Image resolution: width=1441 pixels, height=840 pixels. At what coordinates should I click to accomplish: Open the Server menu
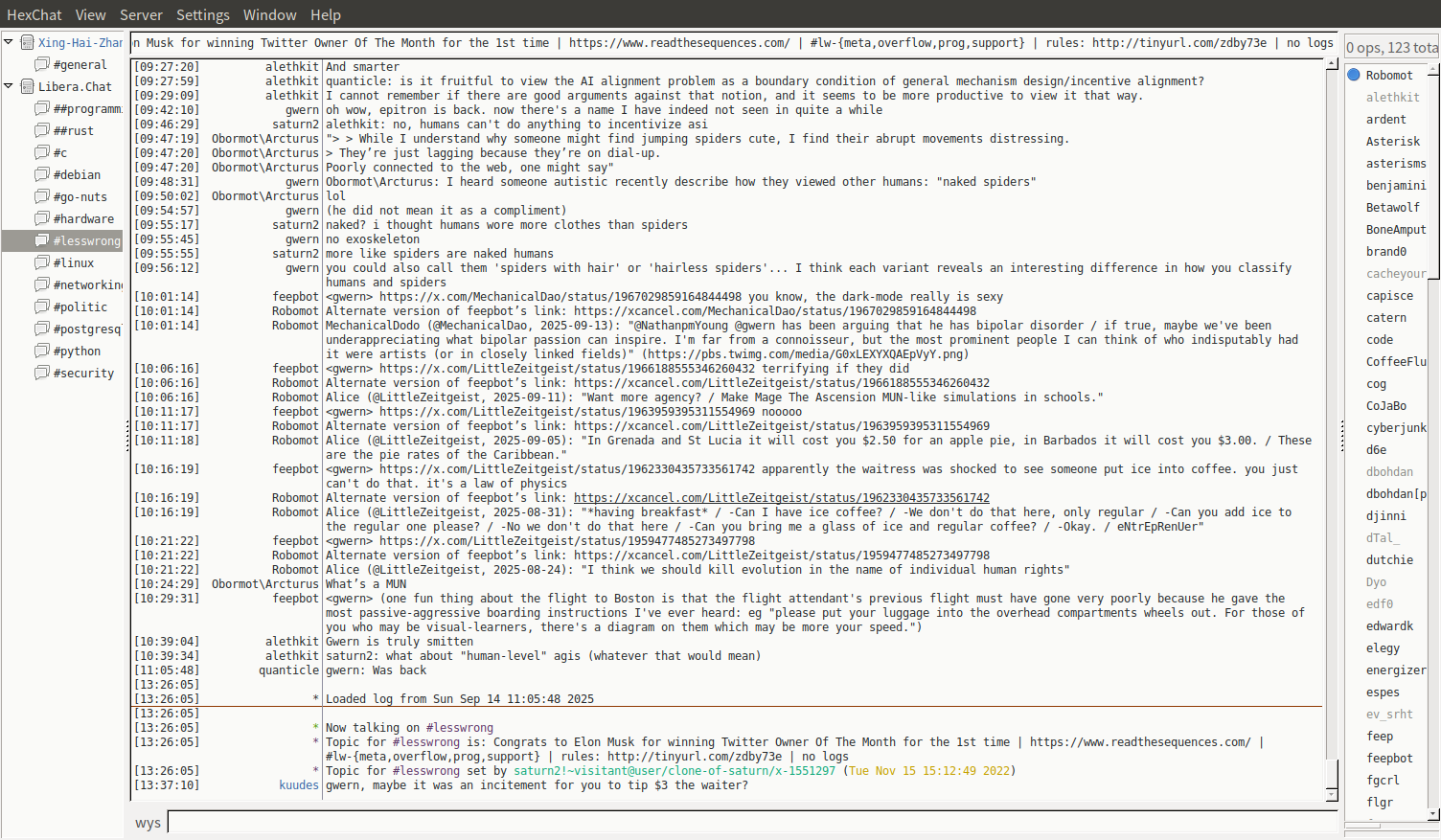coord(141,14)
